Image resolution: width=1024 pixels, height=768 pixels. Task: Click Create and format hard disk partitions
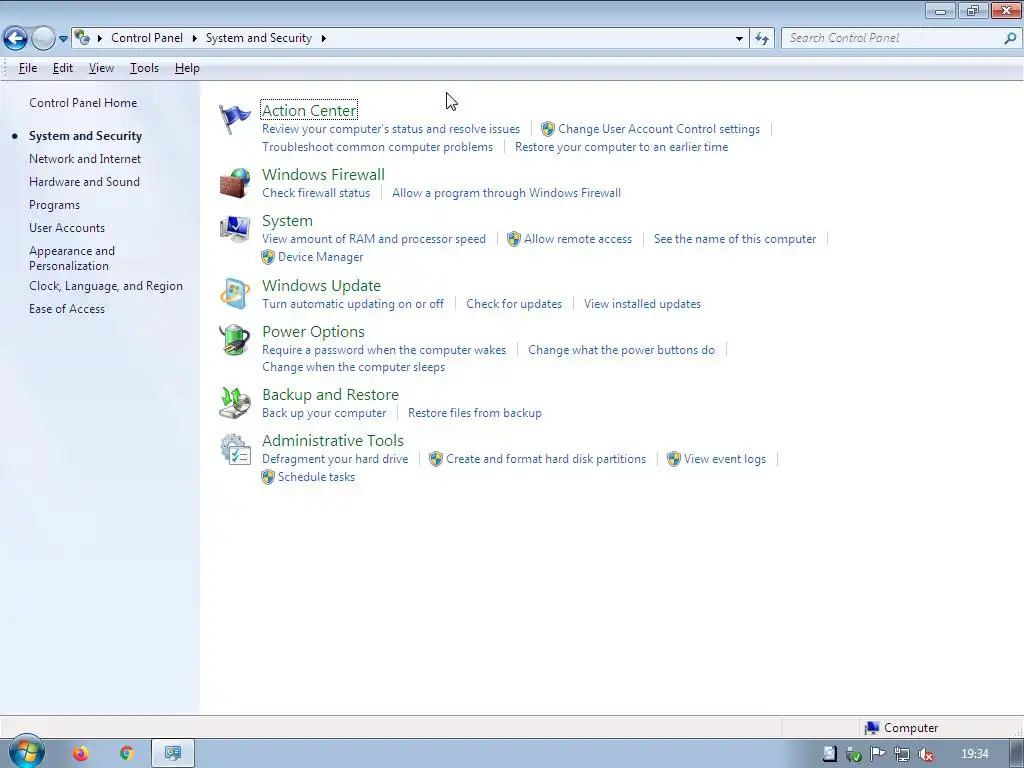pos(546,459)
